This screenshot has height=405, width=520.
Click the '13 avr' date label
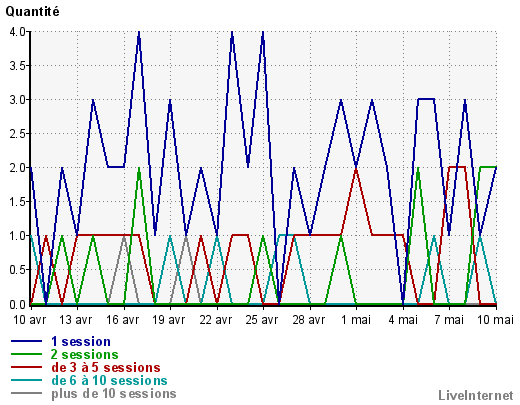coord(75,320)
